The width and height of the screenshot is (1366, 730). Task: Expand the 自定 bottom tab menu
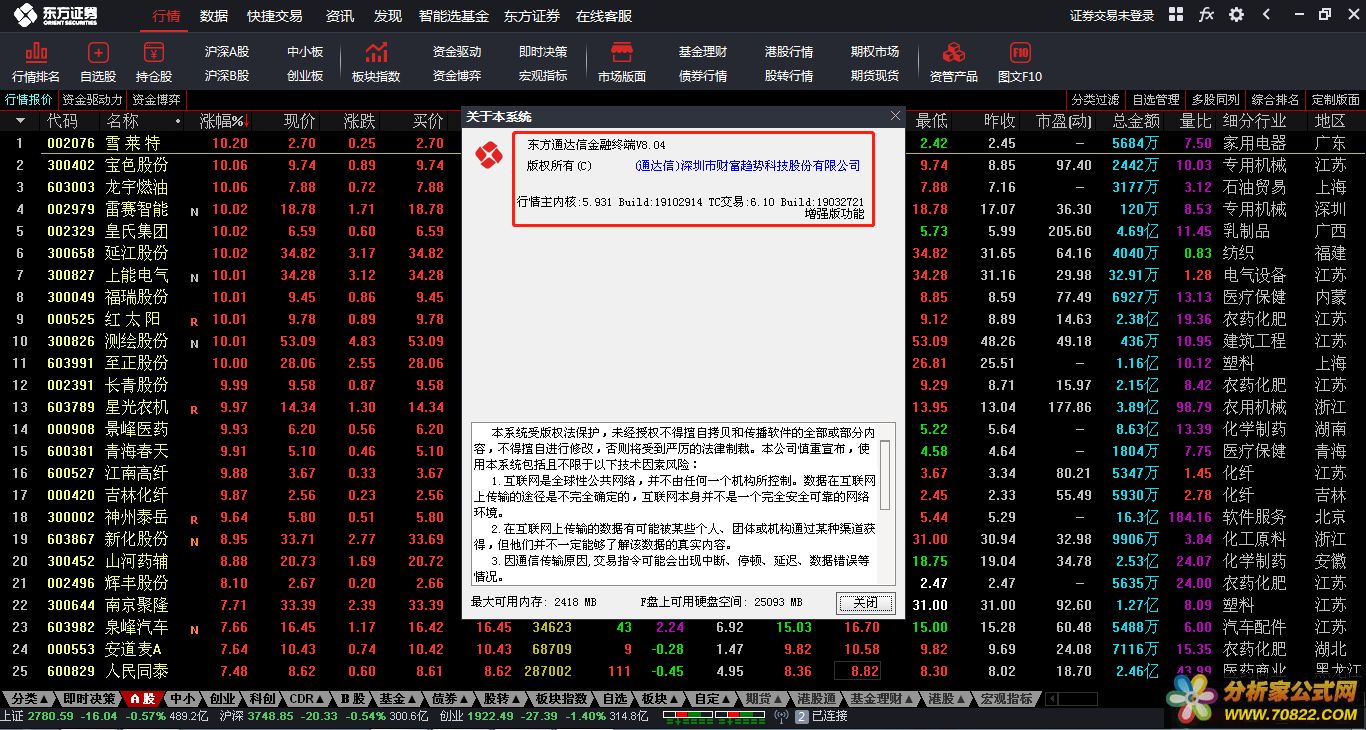[713, 698]
